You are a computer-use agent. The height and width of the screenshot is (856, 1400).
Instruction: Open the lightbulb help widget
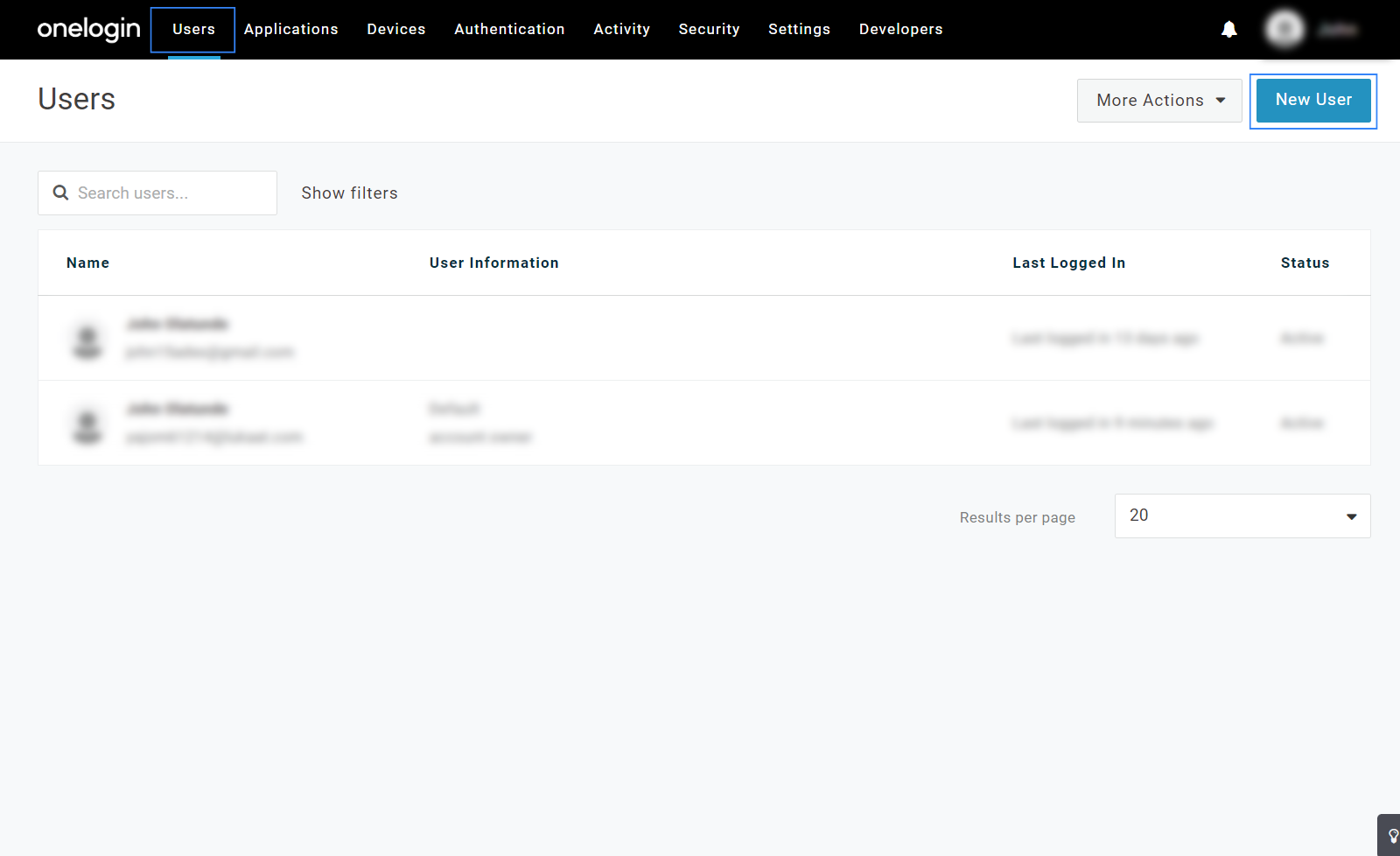tap(1392, 836)
